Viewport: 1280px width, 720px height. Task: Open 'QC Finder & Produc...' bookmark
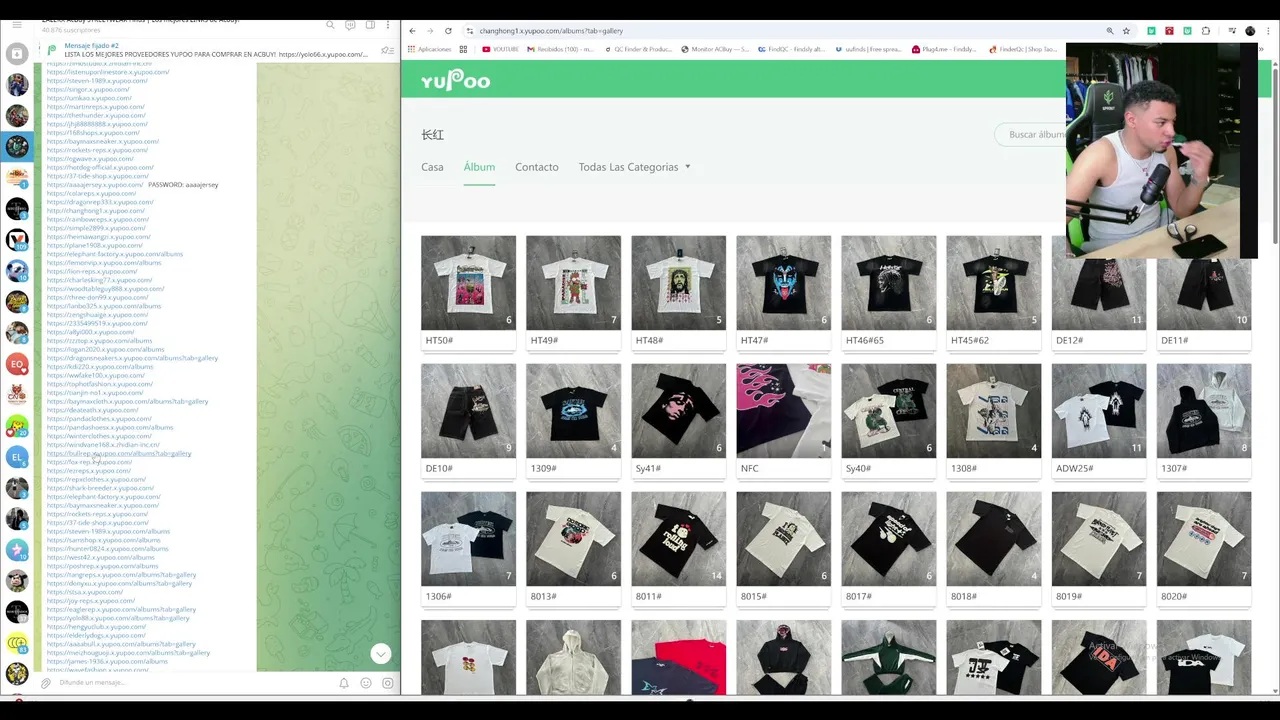[x=638, y=49]
